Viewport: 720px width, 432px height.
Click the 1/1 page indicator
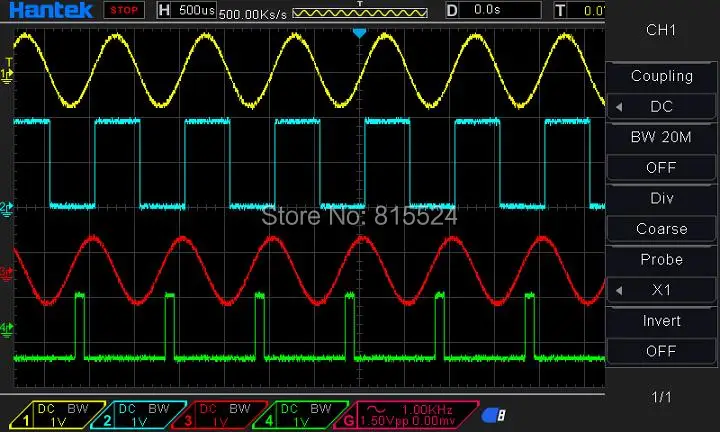(x=661, y=397)
